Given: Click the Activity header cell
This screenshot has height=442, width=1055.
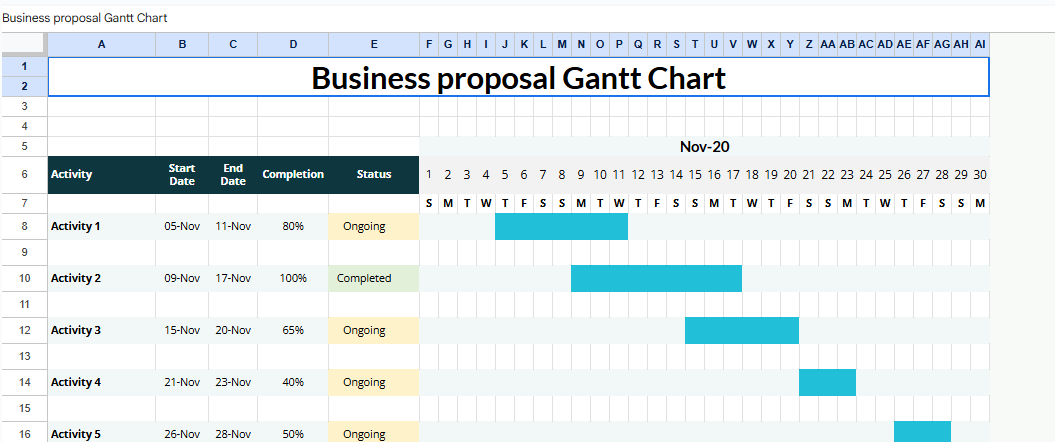Looking at the screenshot, I should tap(101, 174).
